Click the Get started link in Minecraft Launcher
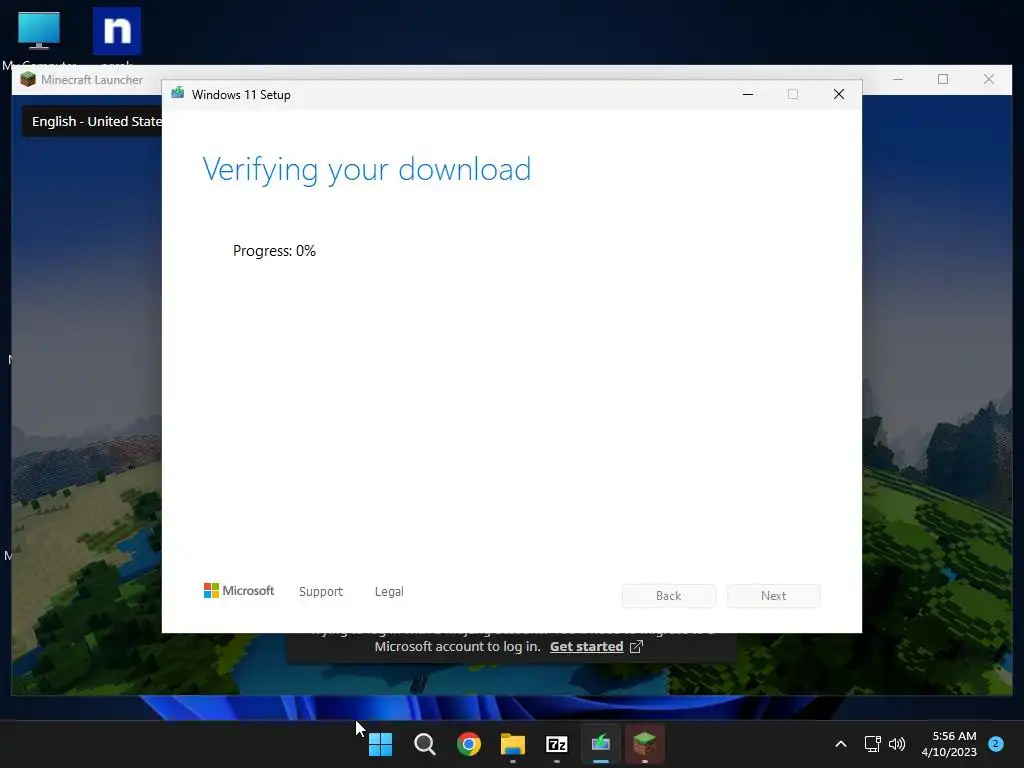The height and width of the screenshot is (768, 1024). [x=586, y=647]
